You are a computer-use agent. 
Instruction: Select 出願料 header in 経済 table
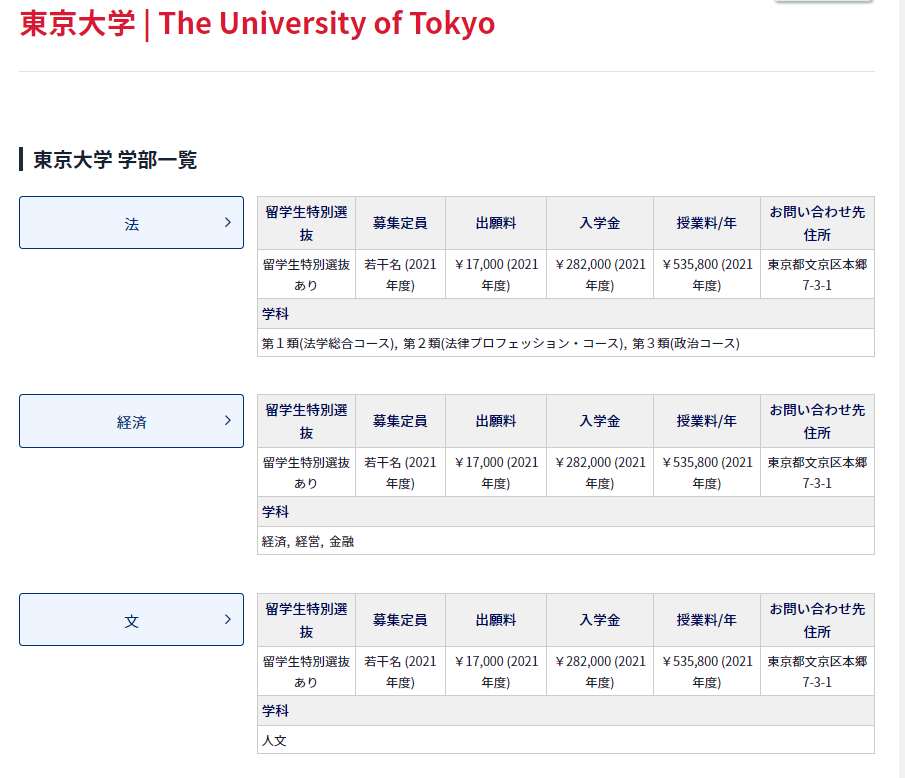point(496,421)
